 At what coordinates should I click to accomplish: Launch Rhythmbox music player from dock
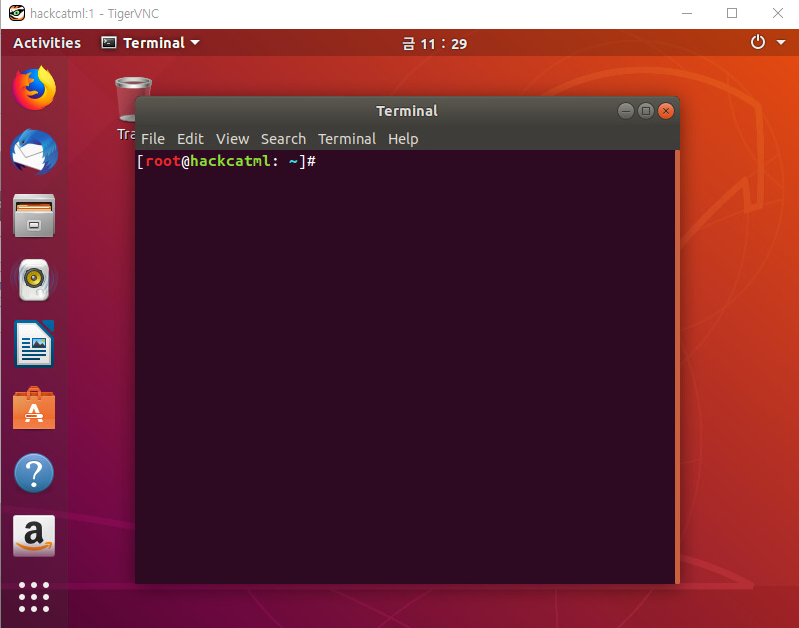pyautogui.click(x=34, y=279)
